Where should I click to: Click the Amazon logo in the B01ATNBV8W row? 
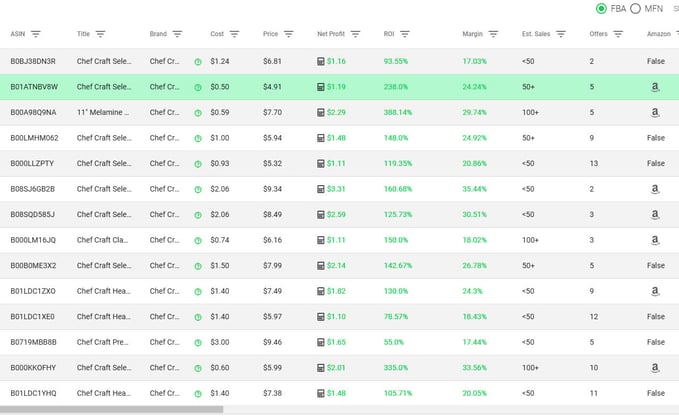(655, 87)
